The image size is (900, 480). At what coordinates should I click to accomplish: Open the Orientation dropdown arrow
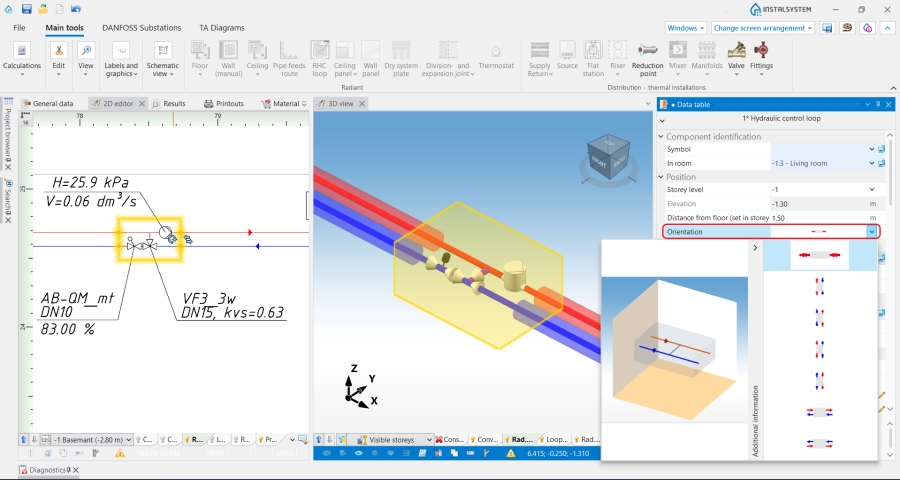(x=871, y=231)
